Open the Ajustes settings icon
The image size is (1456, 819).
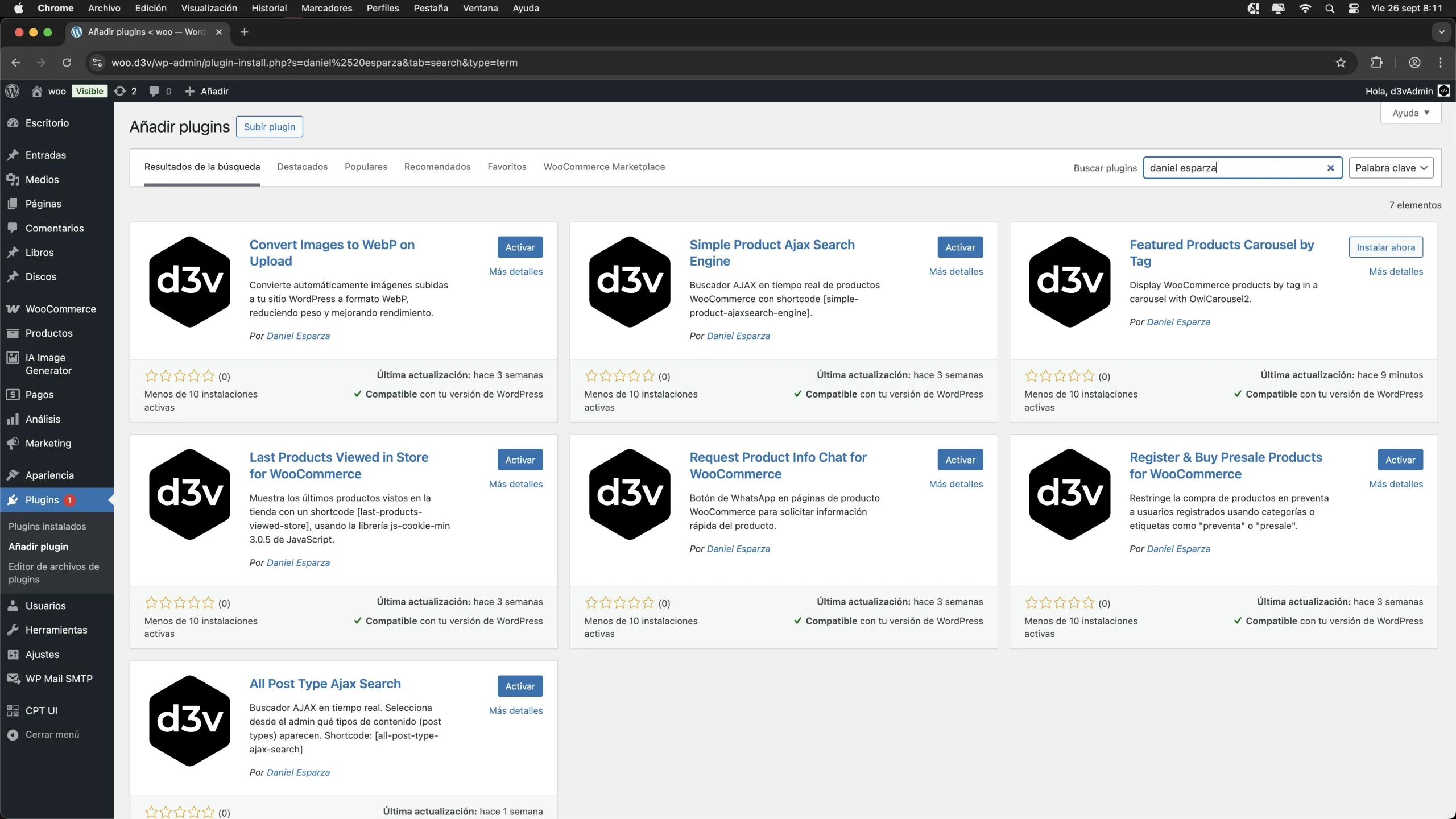(13, 655)
